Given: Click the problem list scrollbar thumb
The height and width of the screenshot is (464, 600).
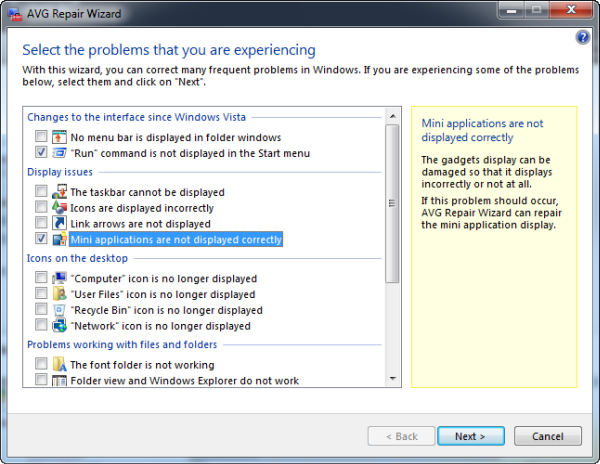Looking at the screenshot, I should click(392, 204).
